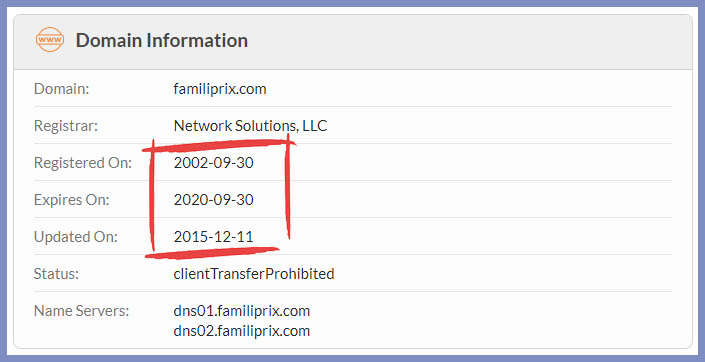Click the Network Solutions, LLC registrar text
The height and width of the screenshot is (362, 705).
click(250, 126)
